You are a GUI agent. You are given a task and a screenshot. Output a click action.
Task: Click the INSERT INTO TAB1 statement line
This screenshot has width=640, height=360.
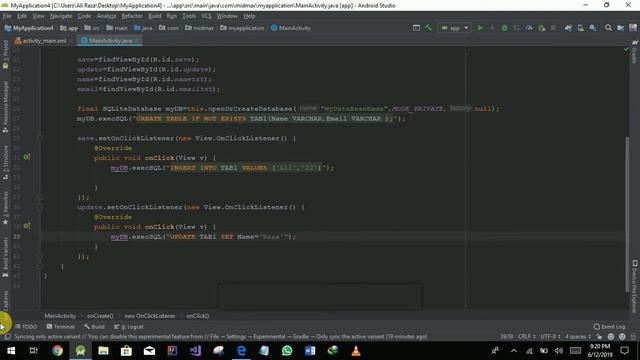pos(222,168)
